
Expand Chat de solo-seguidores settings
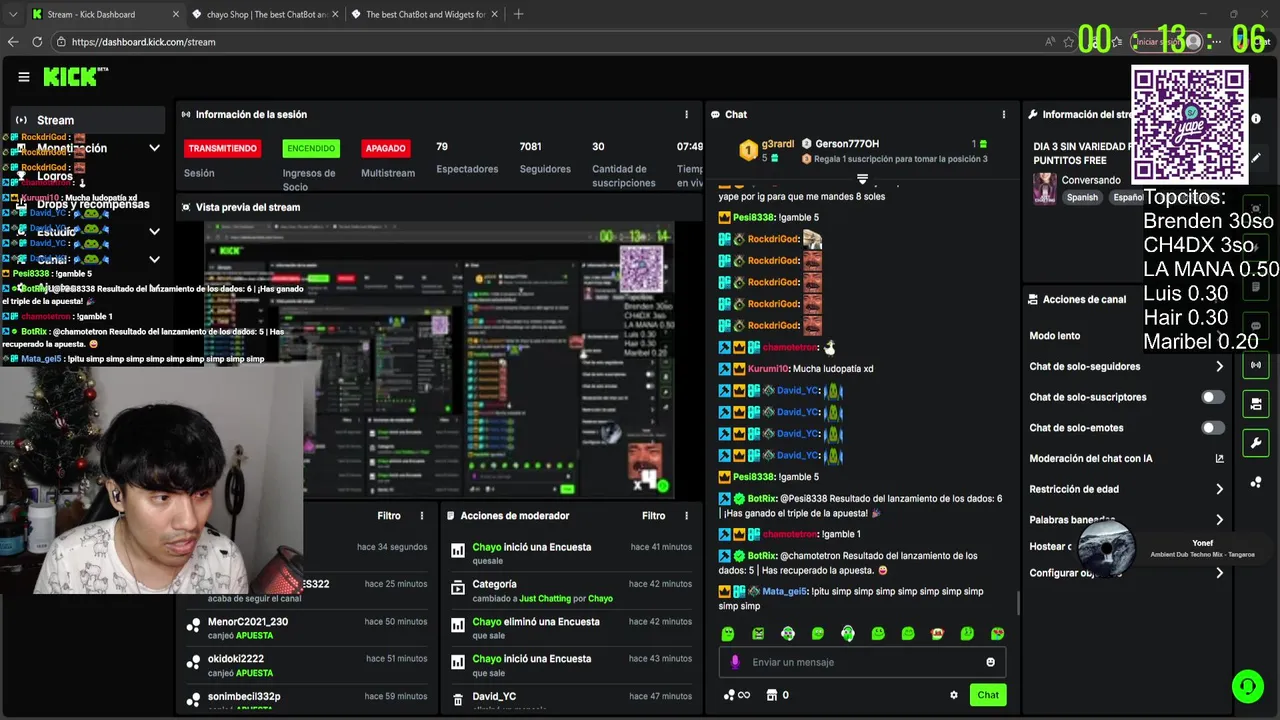pyautogui.click(x=1219, y=367)
